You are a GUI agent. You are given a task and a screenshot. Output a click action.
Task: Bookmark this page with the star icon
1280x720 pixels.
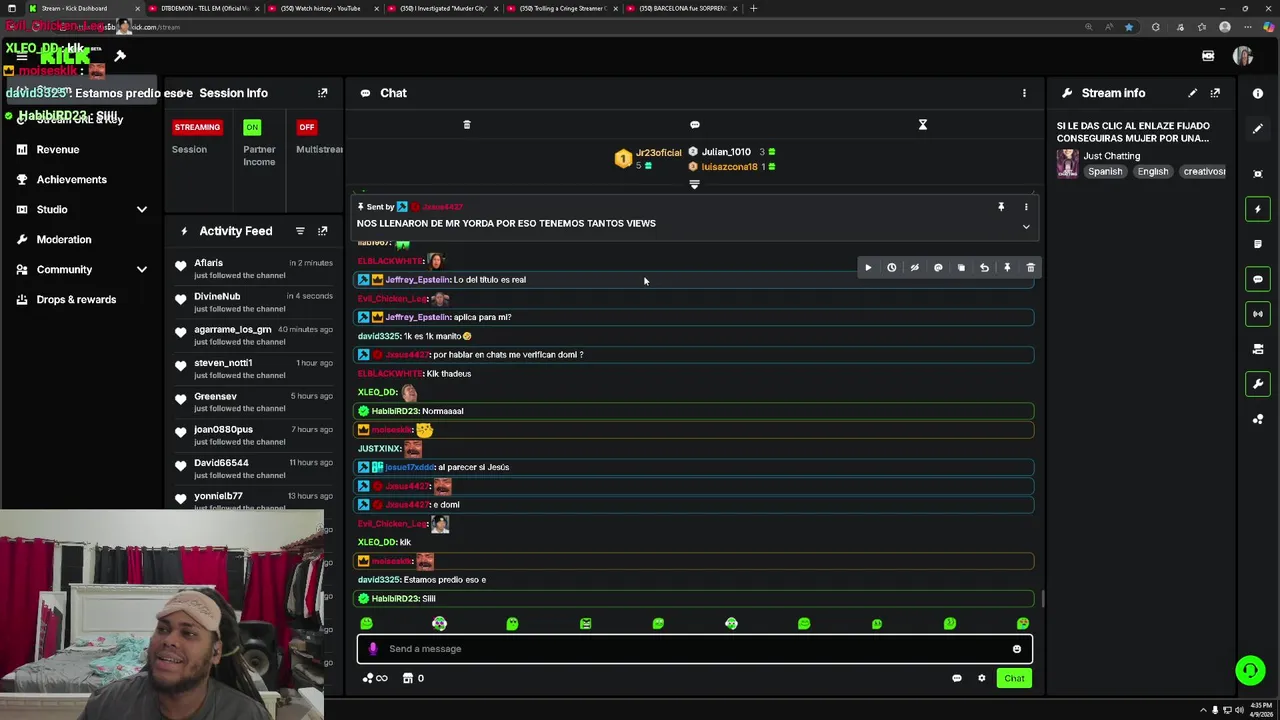[x=1129, y=27]
